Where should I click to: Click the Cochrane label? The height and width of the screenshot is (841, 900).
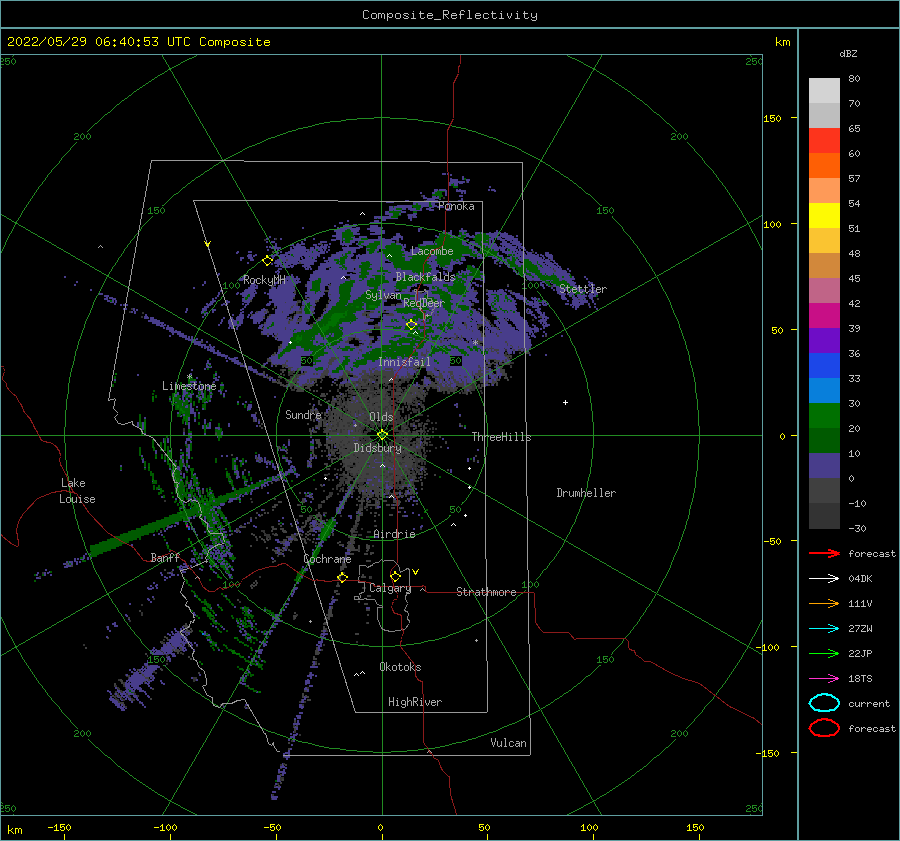[x=327, y=559]
